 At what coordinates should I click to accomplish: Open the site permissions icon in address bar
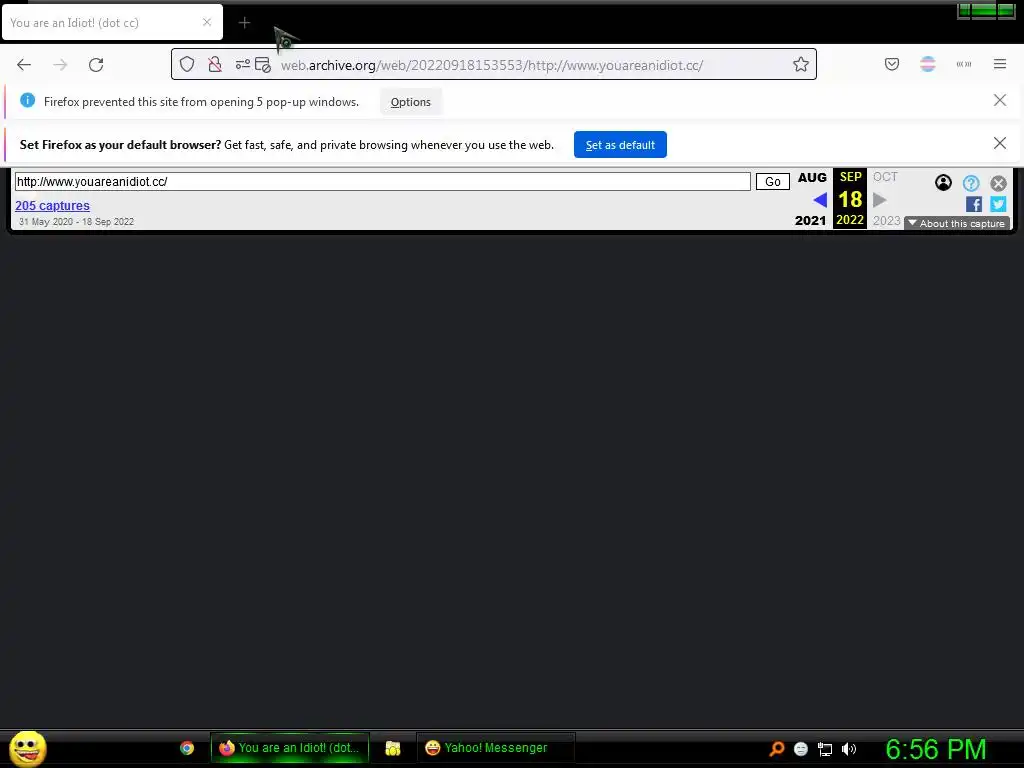pyautogui.click(x=242, y=64)
